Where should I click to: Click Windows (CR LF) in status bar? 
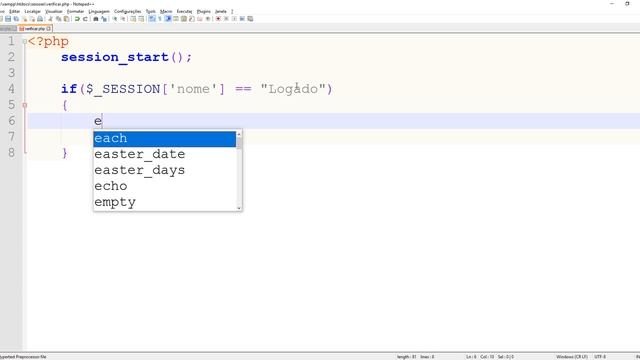coord(572,357)
